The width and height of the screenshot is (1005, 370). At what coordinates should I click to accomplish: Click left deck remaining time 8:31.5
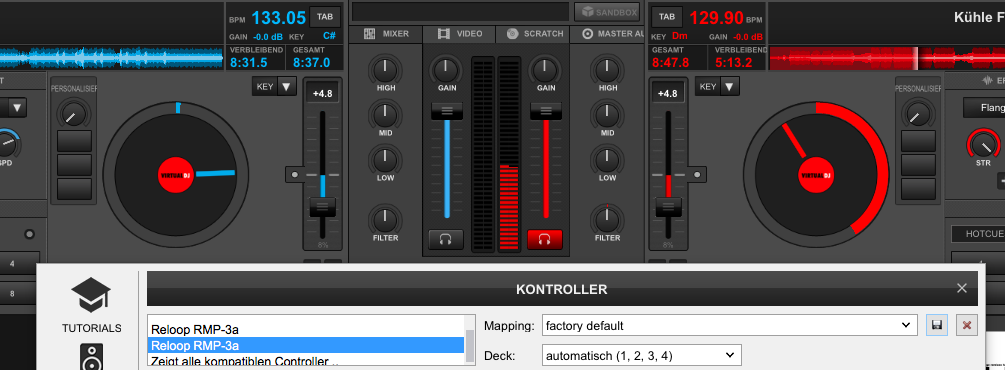pos(249,62)
